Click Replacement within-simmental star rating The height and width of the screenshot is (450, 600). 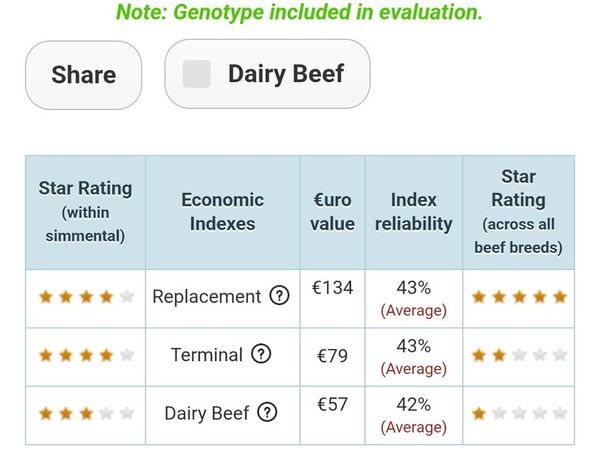[x=86, y=297]
